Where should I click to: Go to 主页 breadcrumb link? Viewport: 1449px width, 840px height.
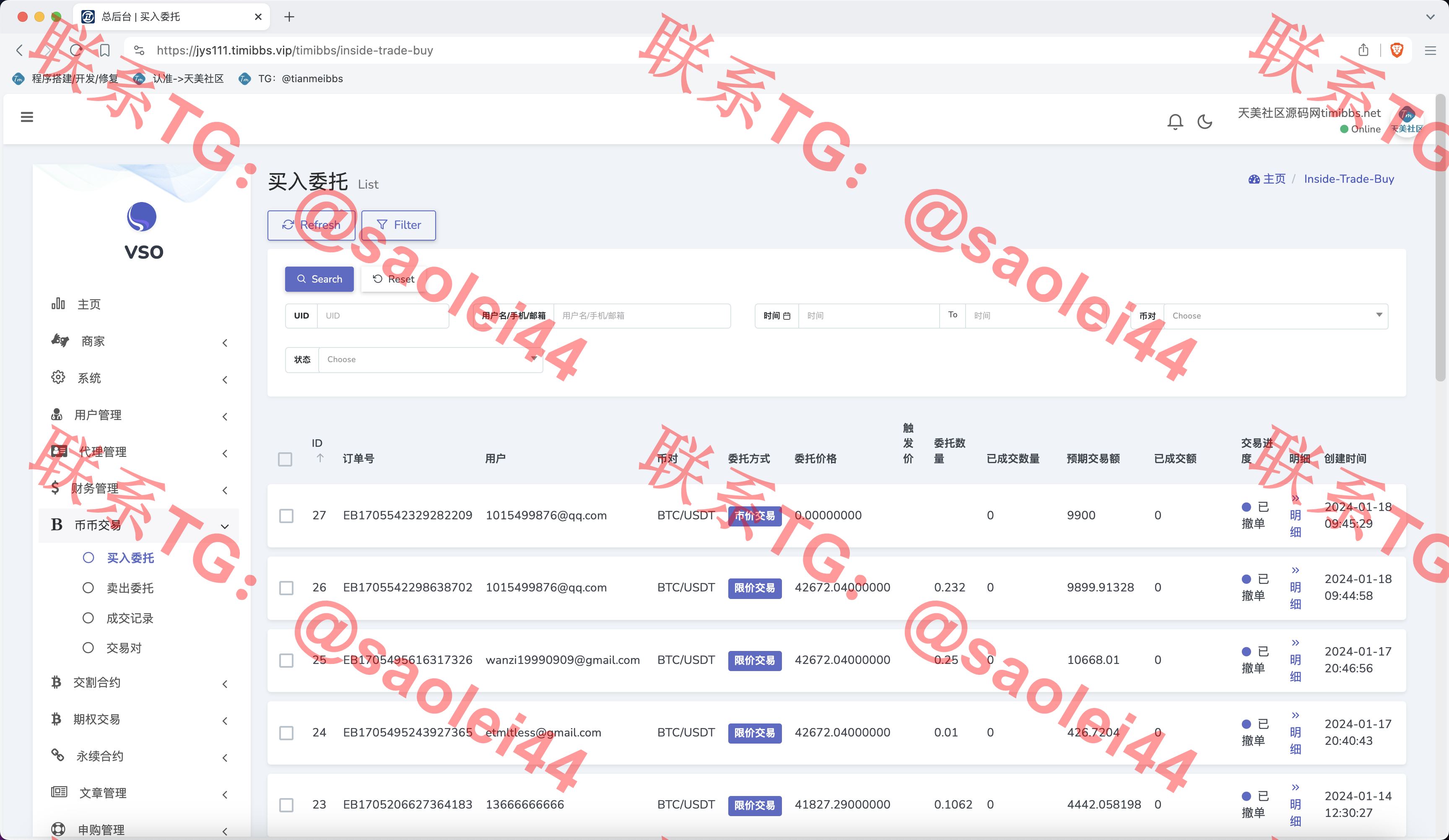[x=1267, y=179]
